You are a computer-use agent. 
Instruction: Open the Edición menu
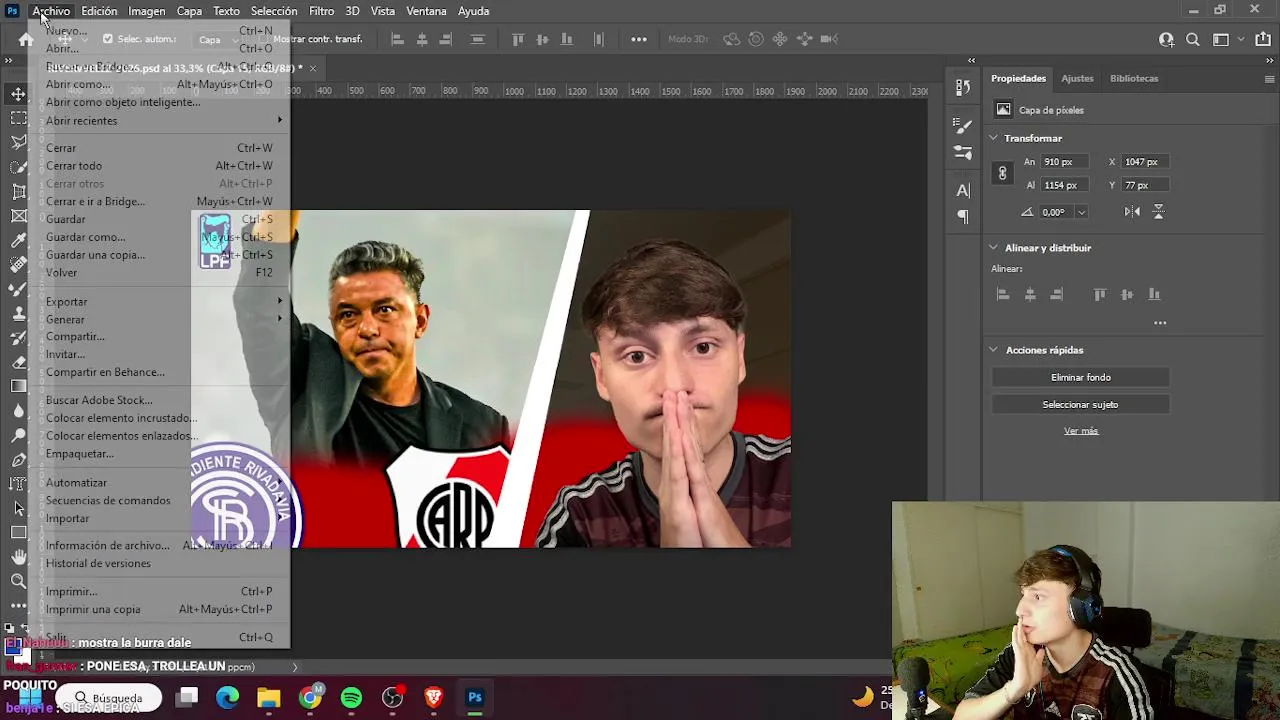(x=99, y=11)
